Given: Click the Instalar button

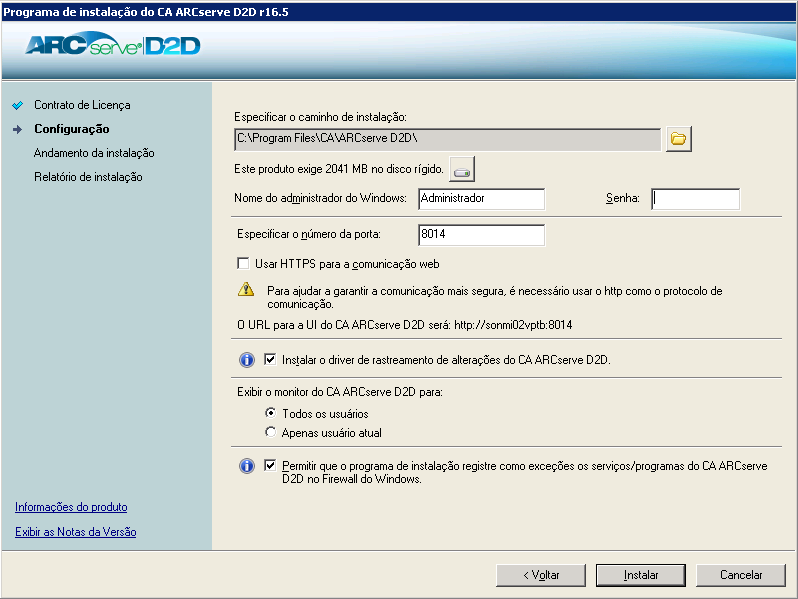Looking at the screenshot, I should coord(641,575).
